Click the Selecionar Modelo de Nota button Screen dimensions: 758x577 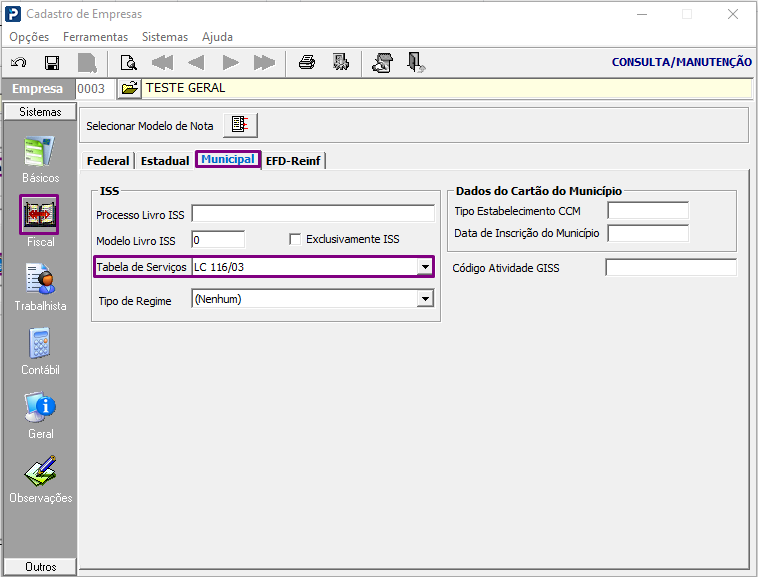pos(240,125)
